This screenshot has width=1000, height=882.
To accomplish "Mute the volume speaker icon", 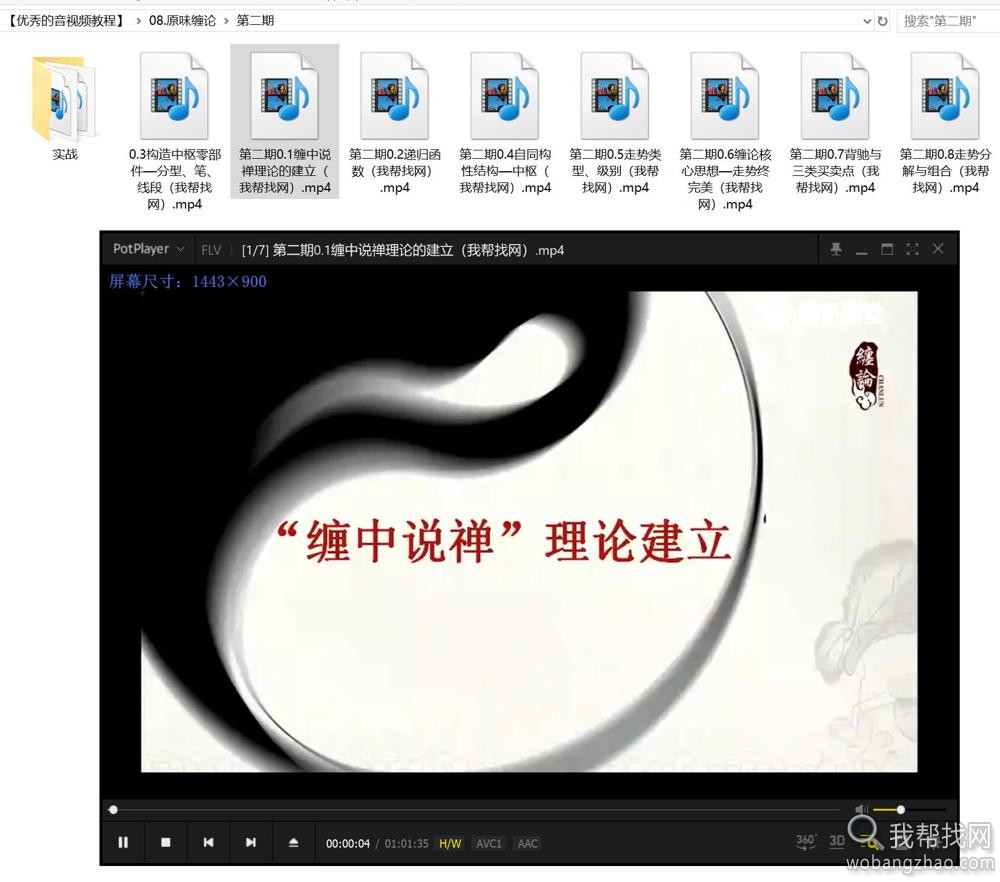I will tap(861, 808).
